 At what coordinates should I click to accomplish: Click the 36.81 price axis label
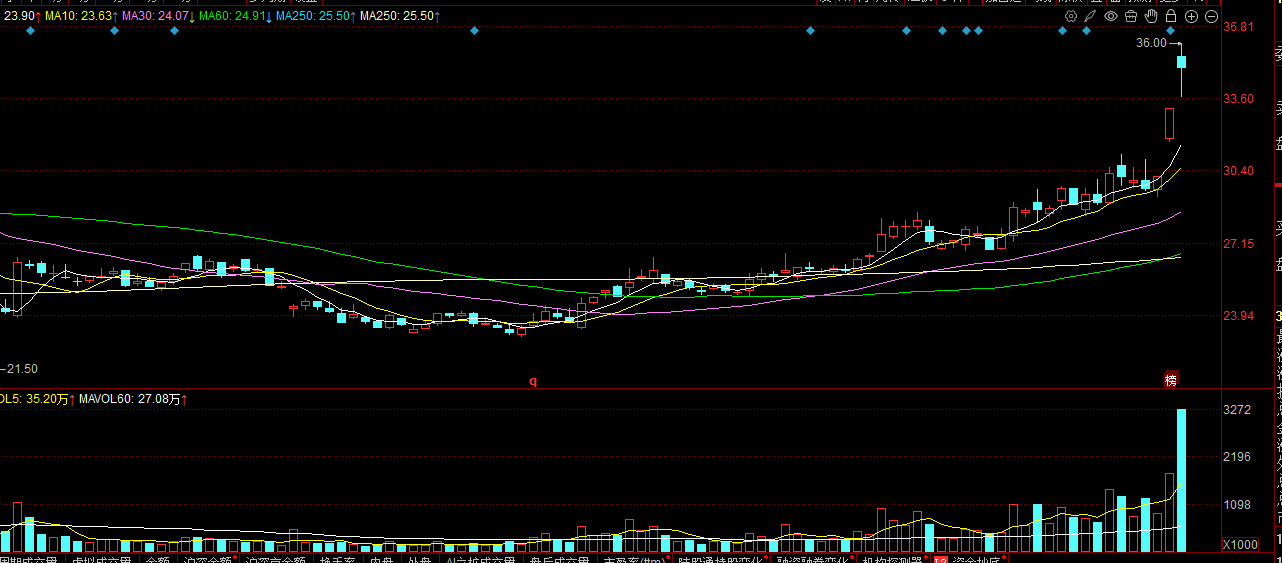[x=1239, y=27]
